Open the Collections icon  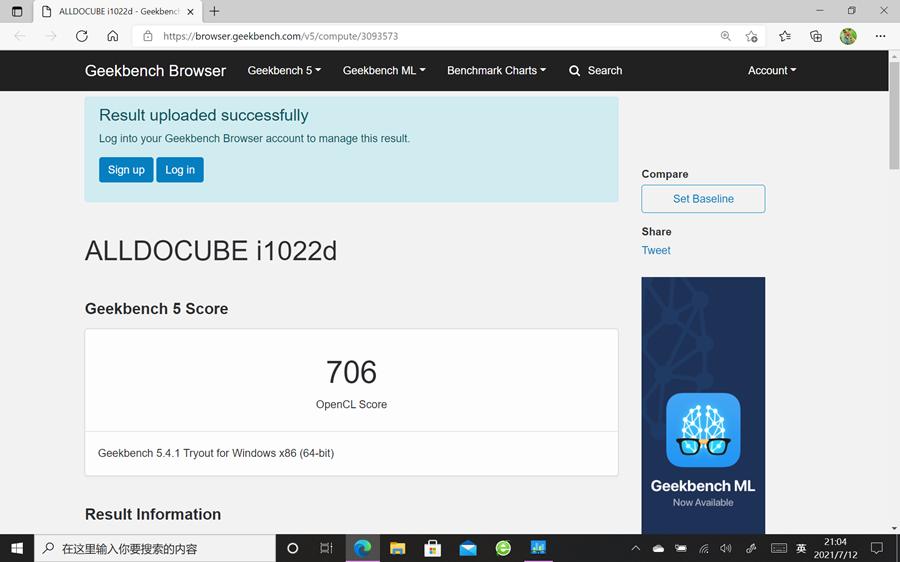(816, 36)
